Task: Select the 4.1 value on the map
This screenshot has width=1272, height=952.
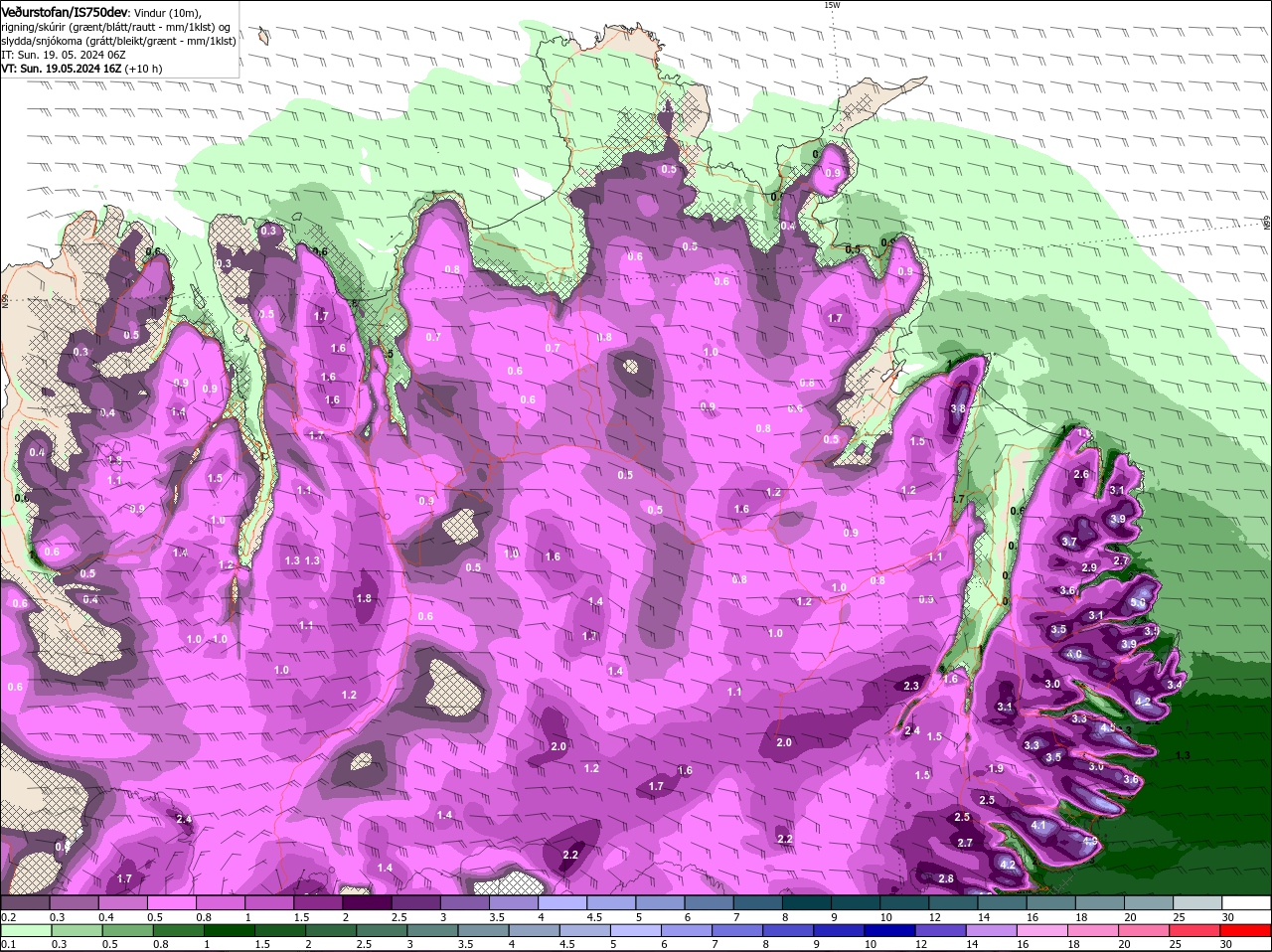Action: point(1038,826)
